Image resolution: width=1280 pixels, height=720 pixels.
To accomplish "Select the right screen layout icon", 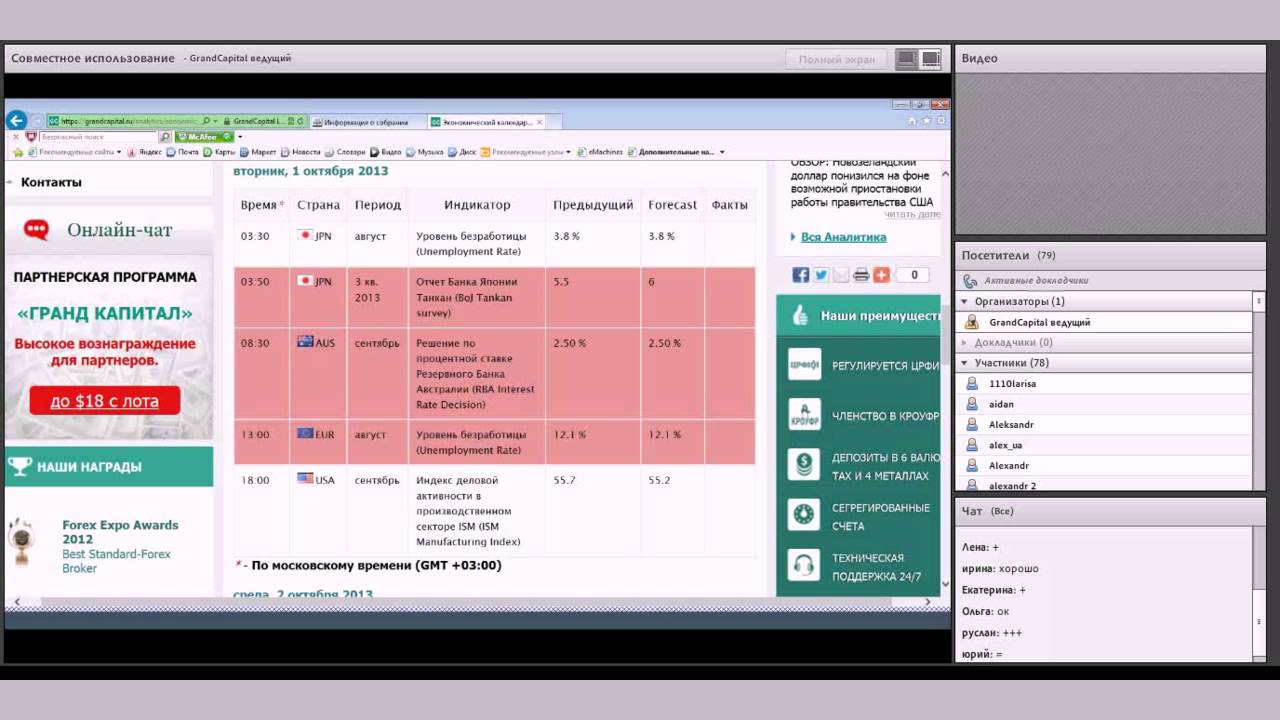I will click(931, 59).
